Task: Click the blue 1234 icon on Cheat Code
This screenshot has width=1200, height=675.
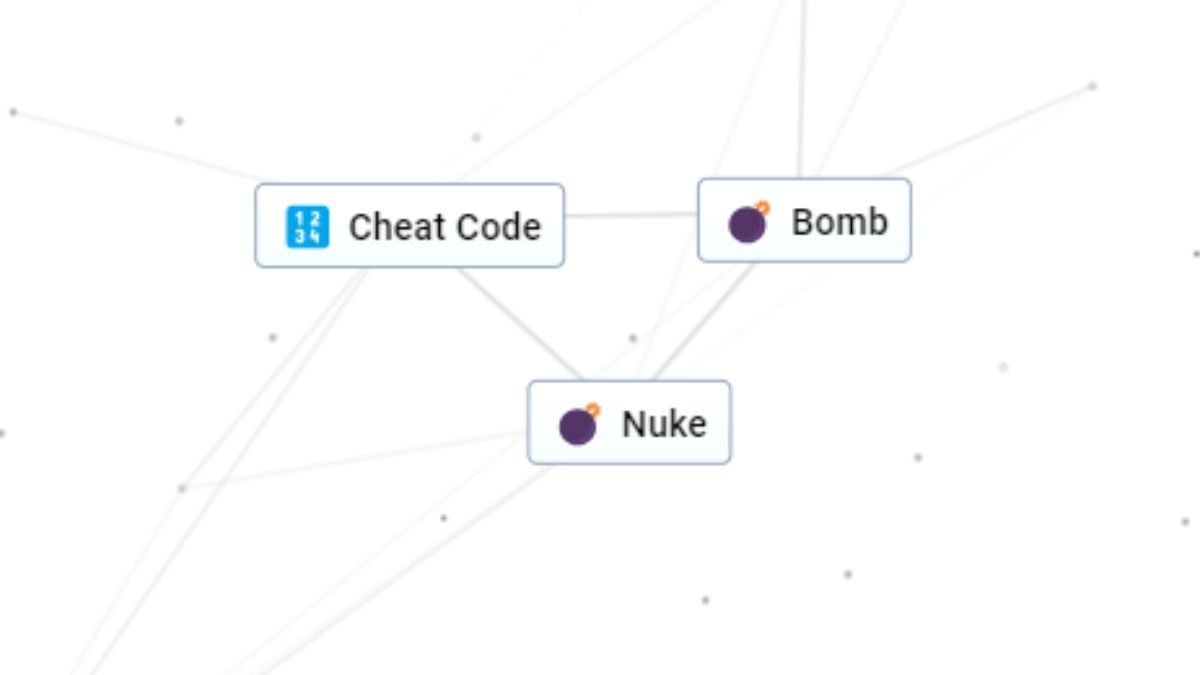Action: (307, 227)
